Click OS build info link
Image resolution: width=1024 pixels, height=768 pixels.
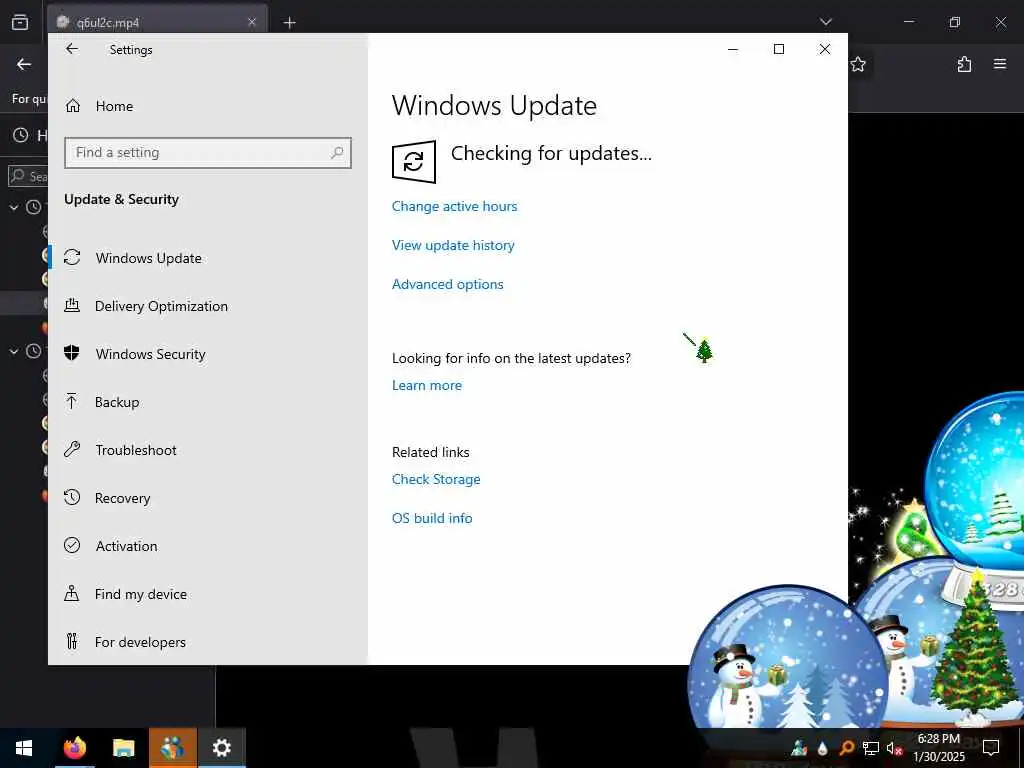[x=432, y=518]
